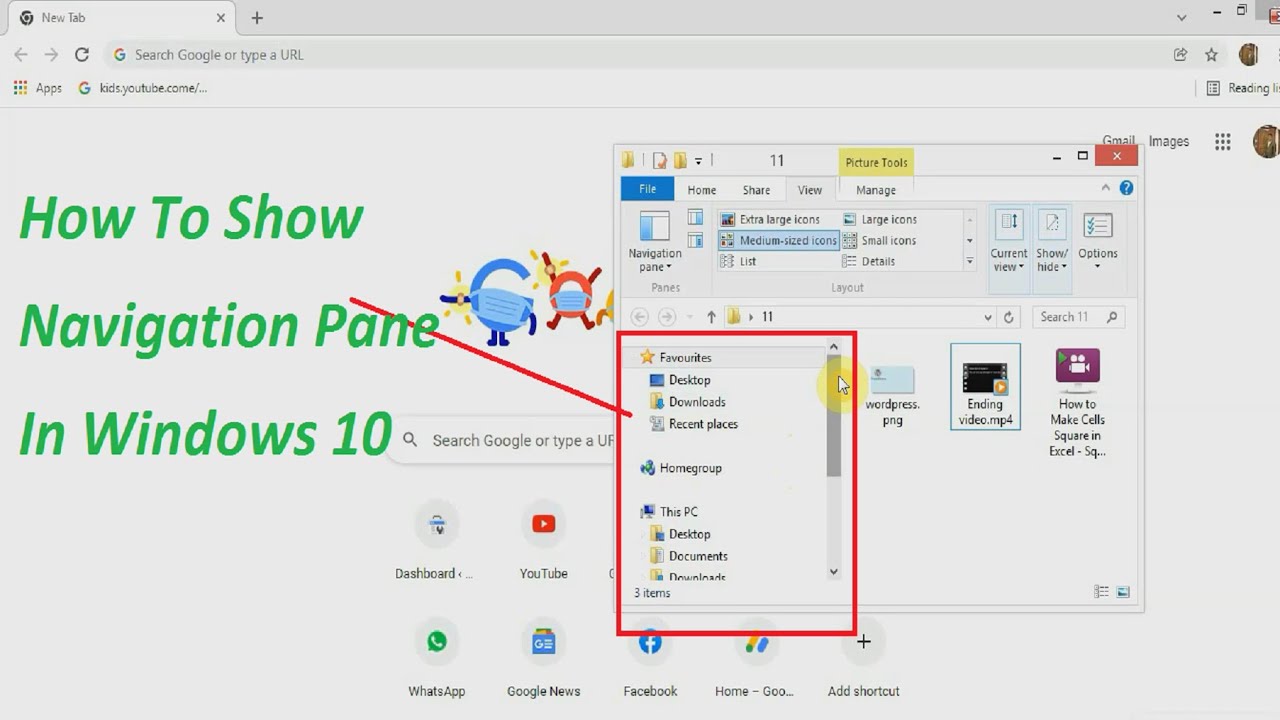
Task: Refresh the Explorer folder view
Action: 1009,317
